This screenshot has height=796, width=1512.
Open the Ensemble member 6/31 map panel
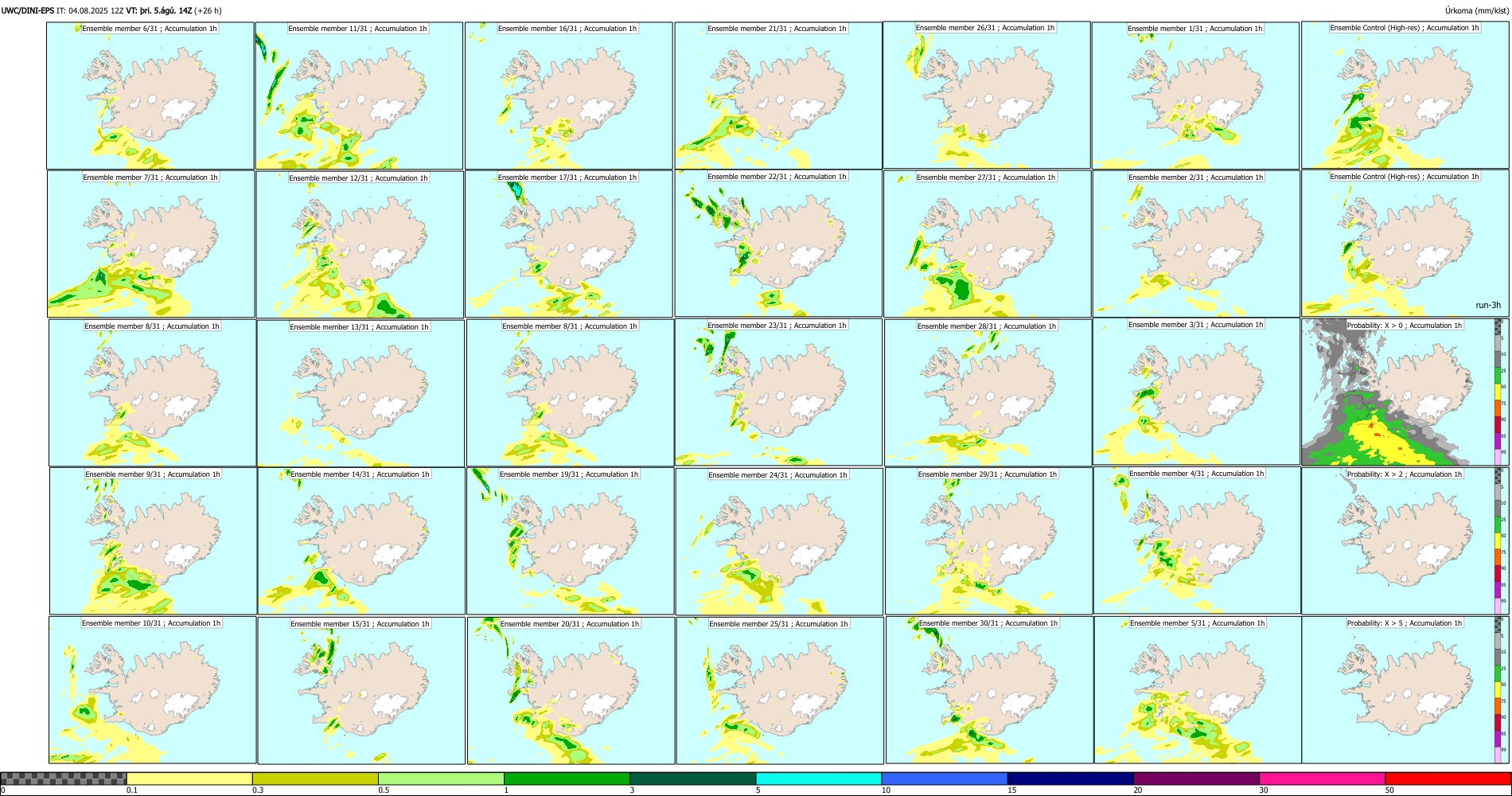(150, 96)
